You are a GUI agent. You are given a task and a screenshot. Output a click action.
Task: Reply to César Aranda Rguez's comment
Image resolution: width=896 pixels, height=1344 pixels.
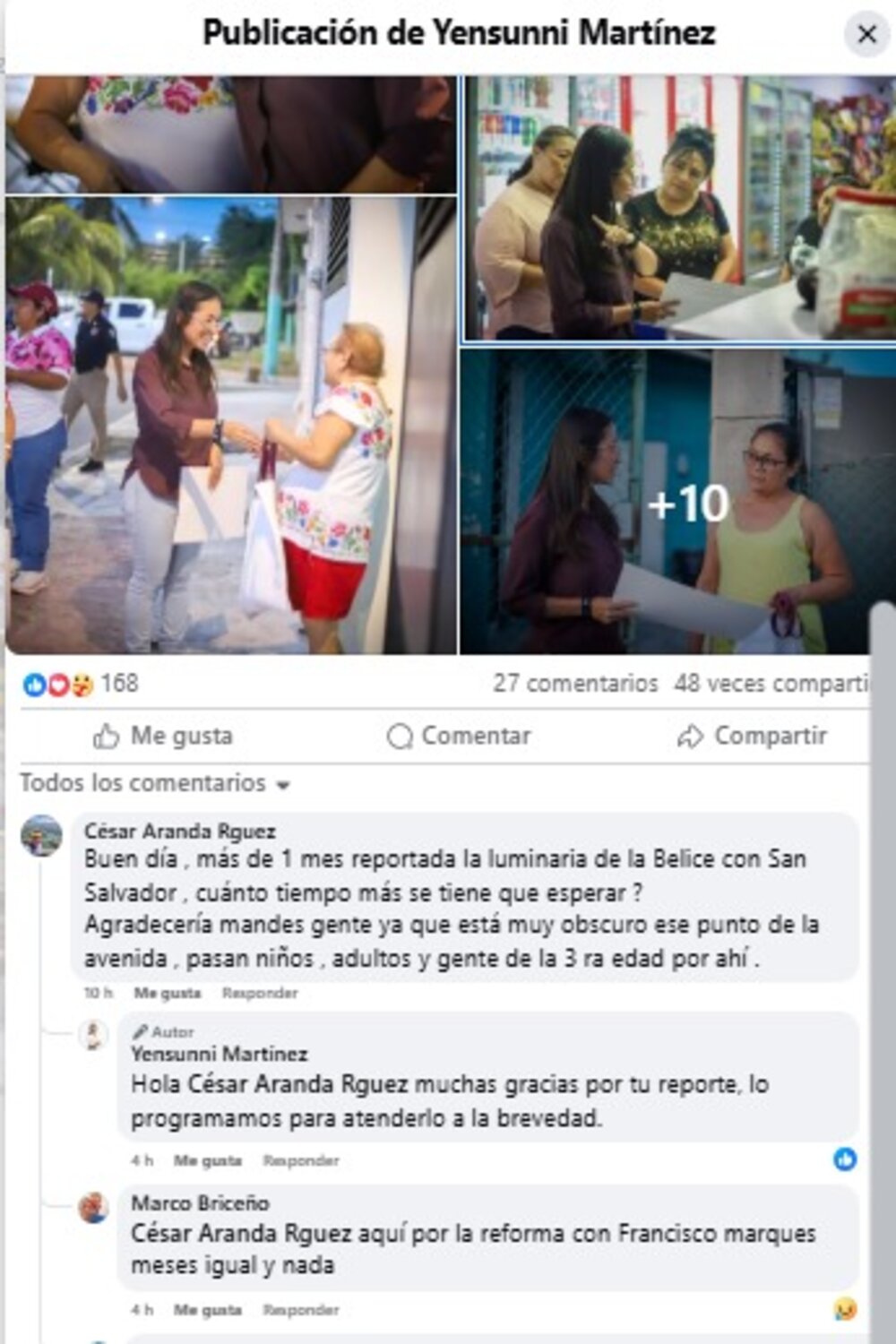pos(260,993)
